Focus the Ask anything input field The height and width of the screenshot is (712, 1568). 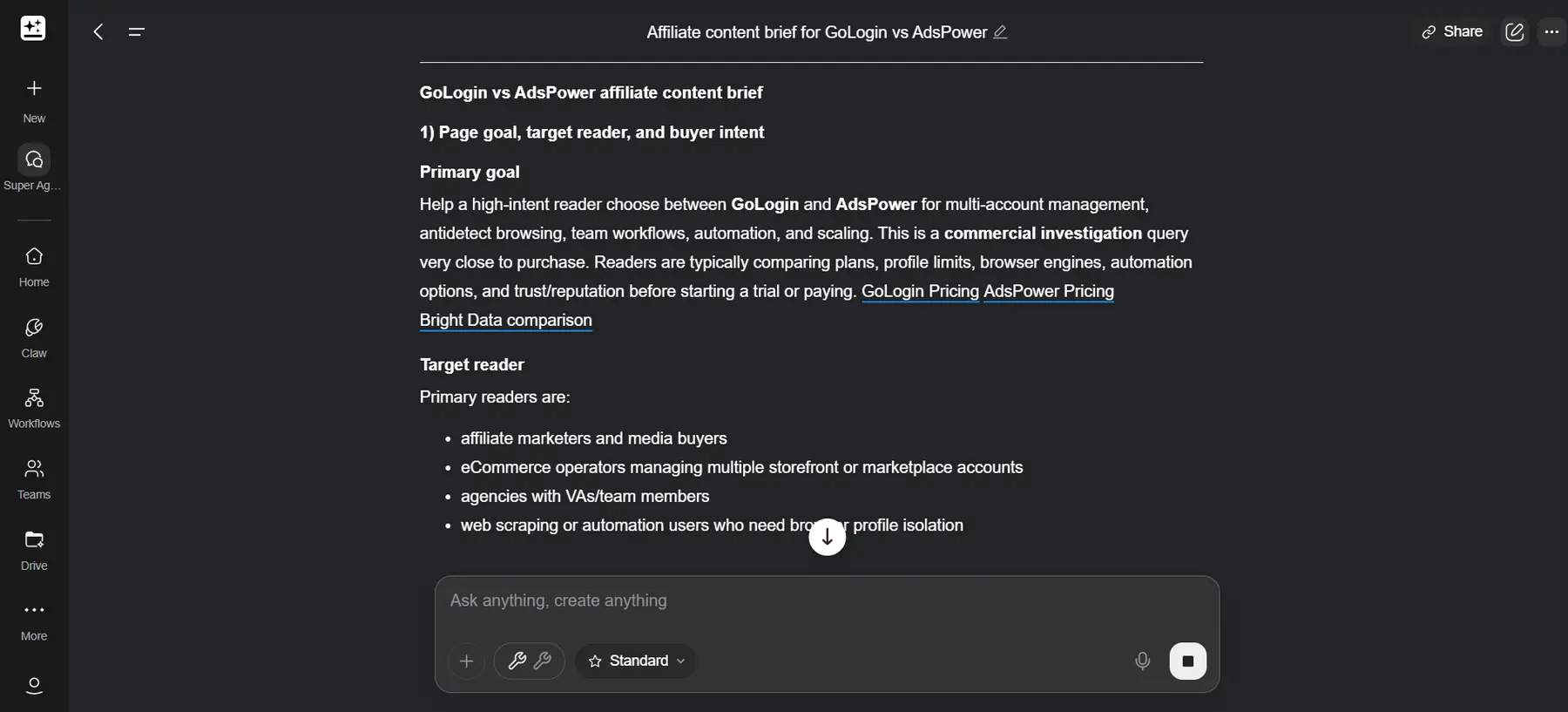827,600
